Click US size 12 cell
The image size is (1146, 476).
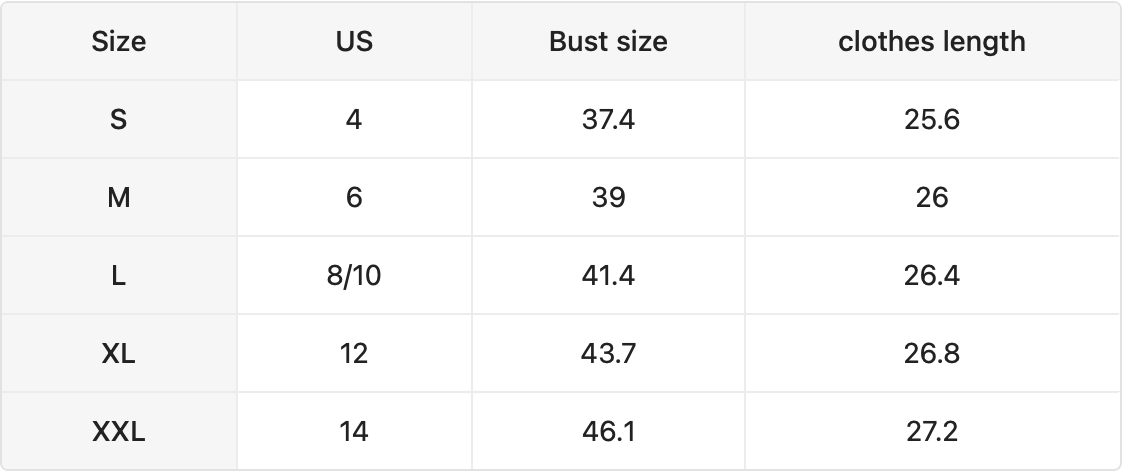coord(354,353)
